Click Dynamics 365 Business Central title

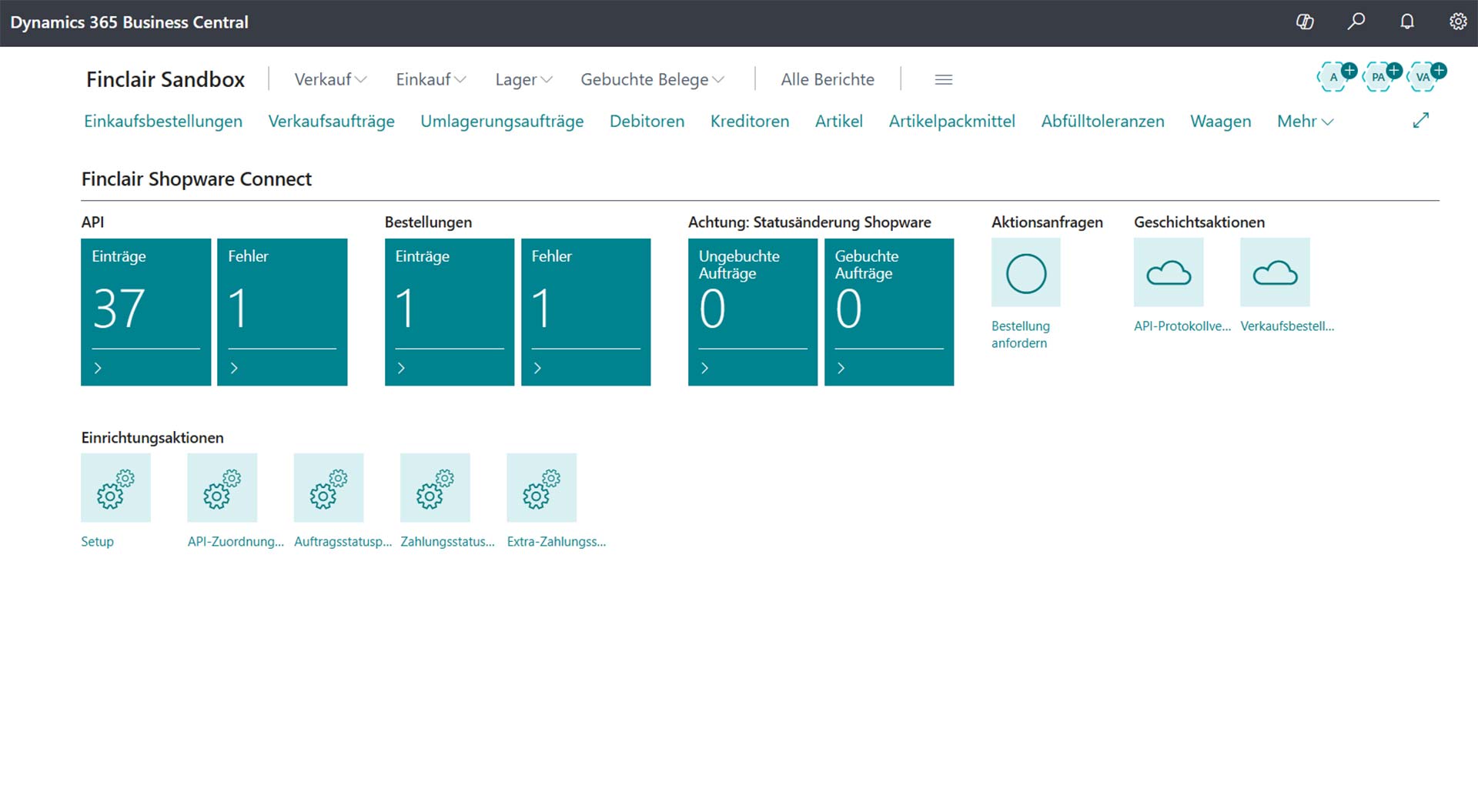coord(129,22)
